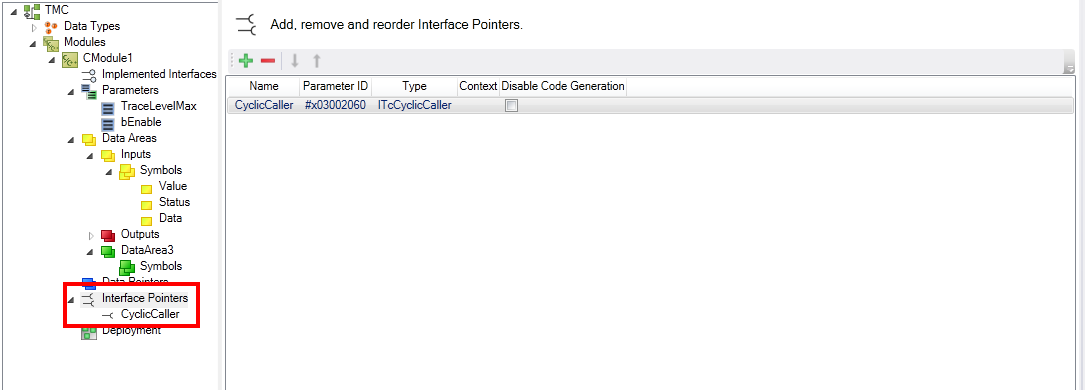The image size is (1085, 390).
Task: Collapse the DataArea3 node
Action: click(x=90, y=252)
